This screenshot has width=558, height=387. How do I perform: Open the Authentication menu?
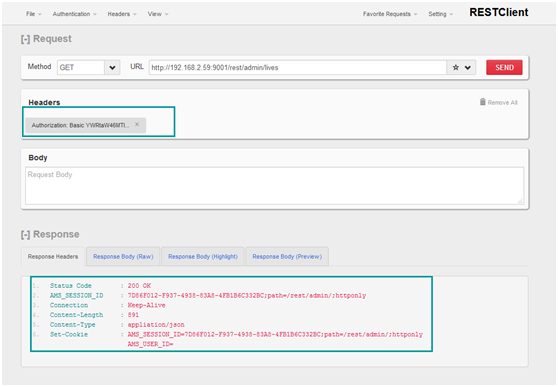(74, 14)
